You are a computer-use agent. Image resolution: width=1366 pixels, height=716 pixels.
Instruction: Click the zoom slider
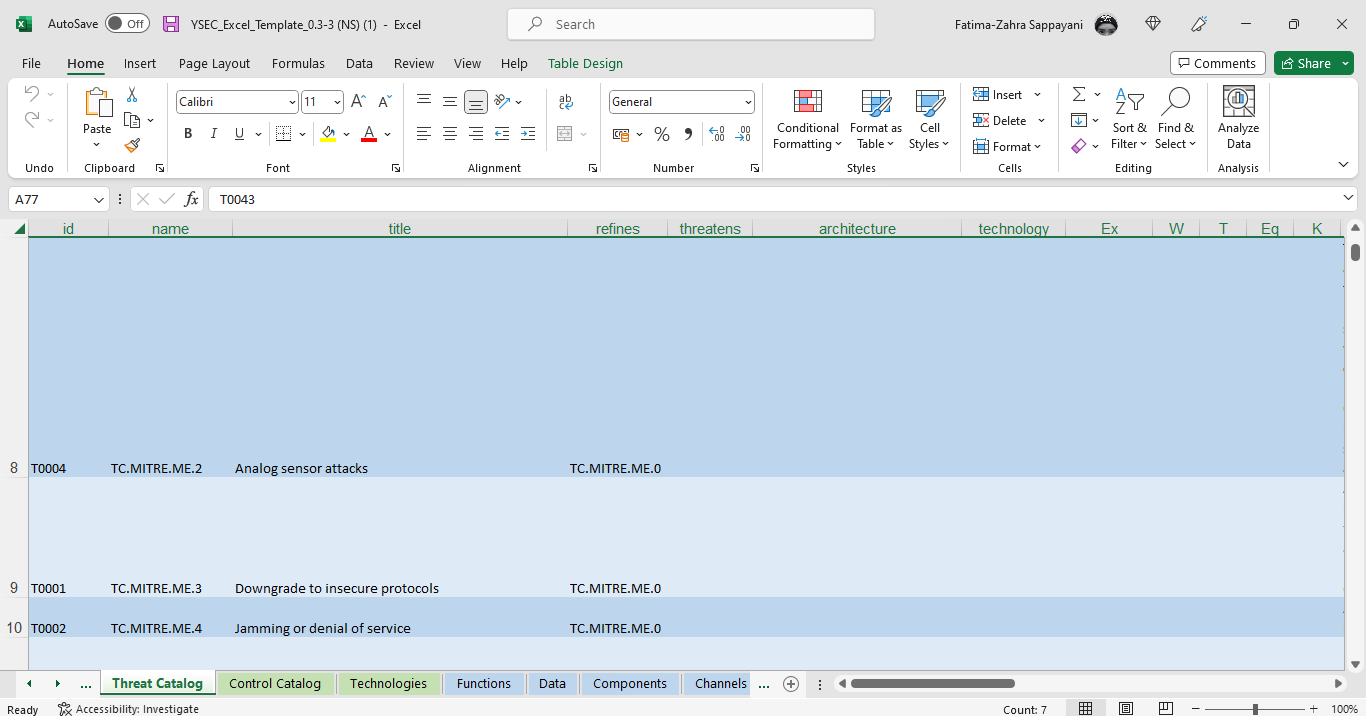[x=1255, y=709]
